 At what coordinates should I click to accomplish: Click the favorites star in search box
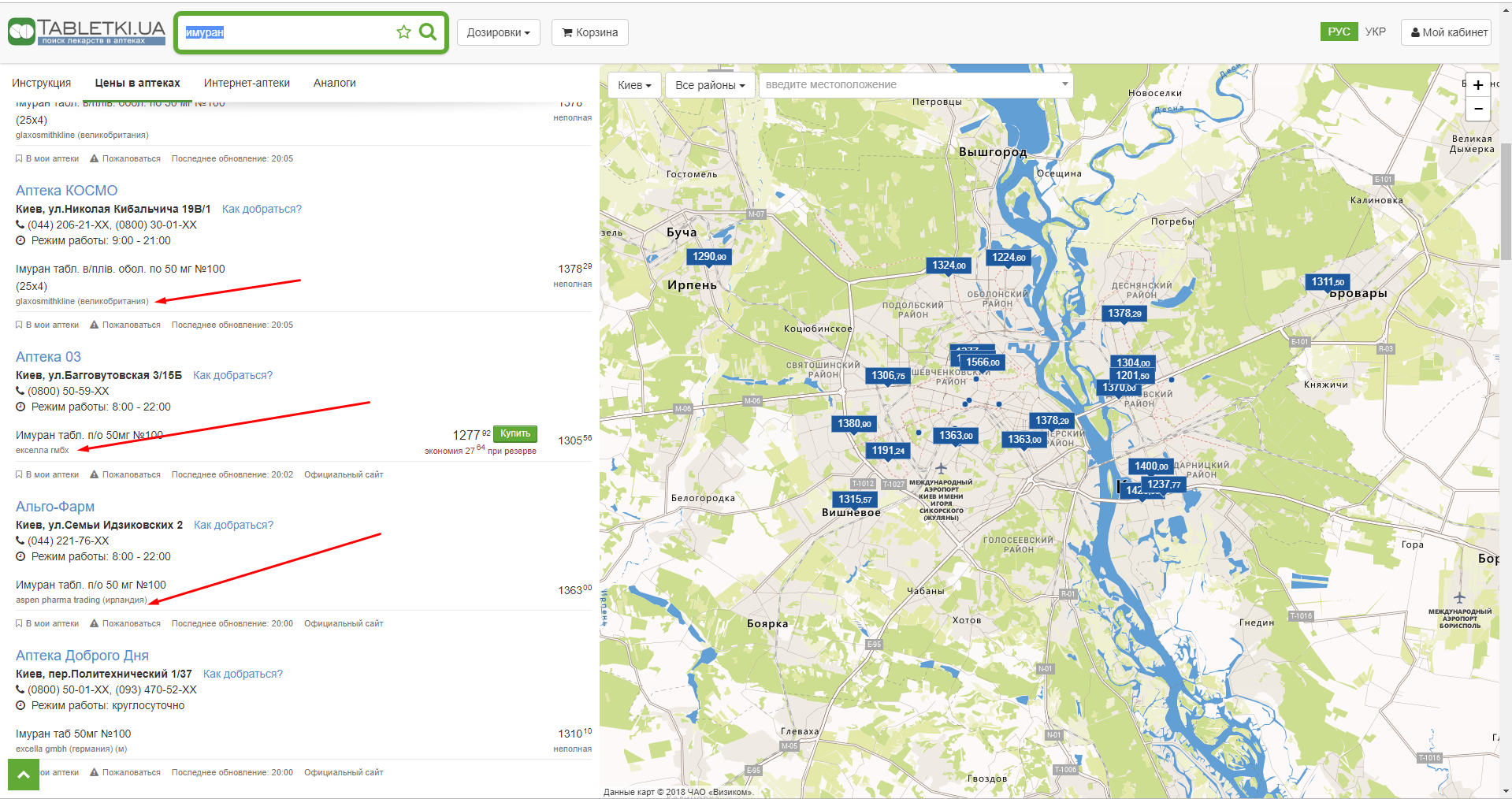pyautogui.click(x=403, y=32)
